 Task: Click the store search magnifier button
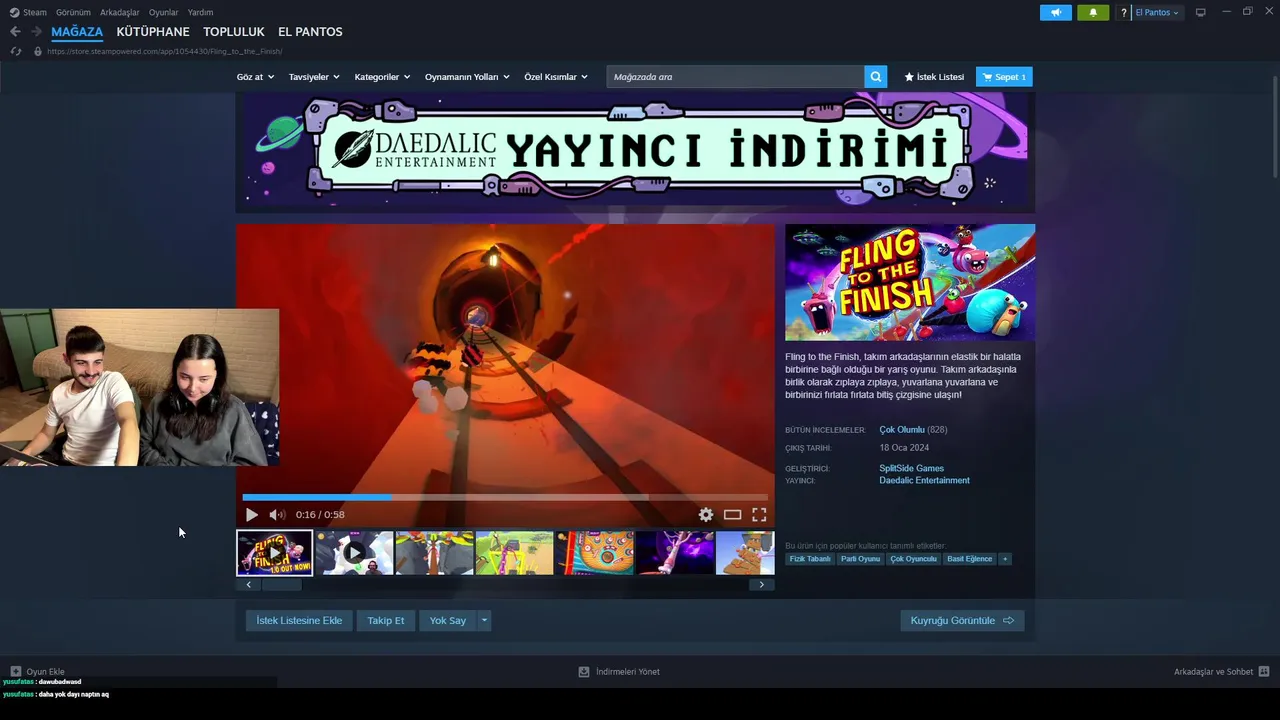[x=876, y=77]
